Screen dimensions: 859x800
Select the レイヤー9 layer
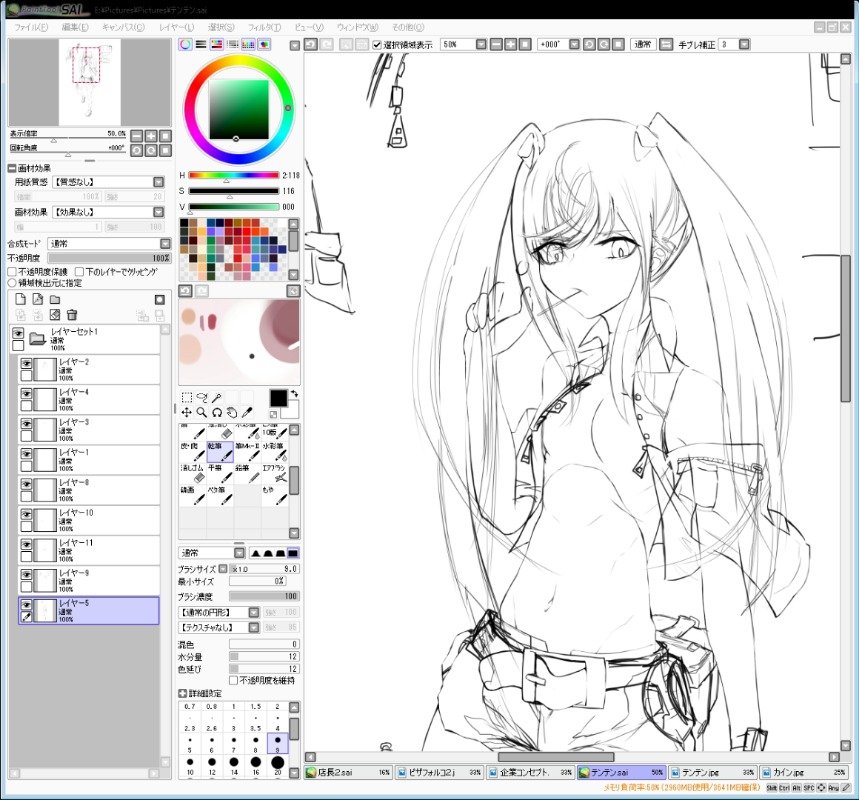click(x=89, y=580)
